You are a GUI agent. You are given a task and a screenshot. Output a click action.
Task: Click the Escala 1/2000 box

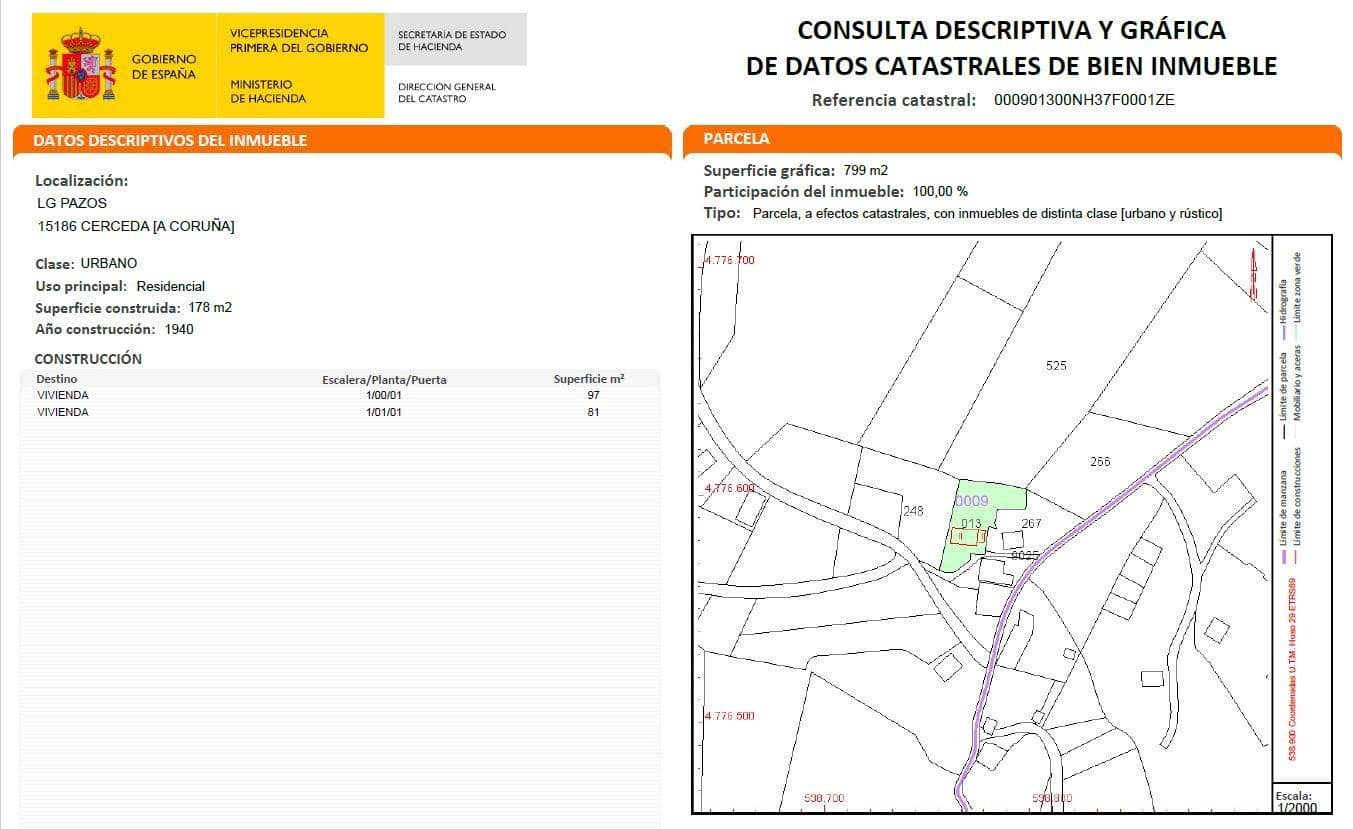tap(1301, 800)
